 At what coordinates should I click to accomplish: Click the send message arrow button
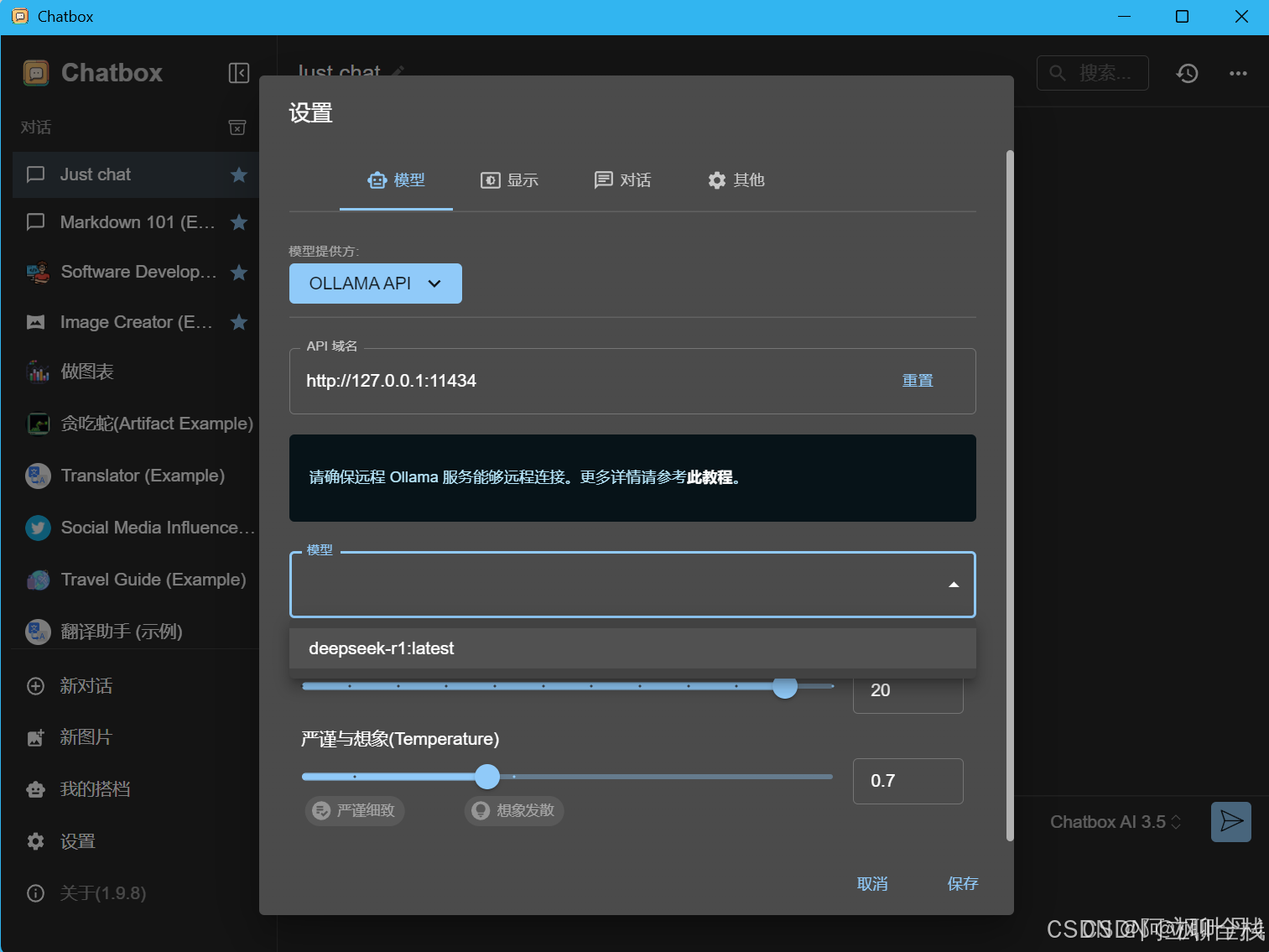click(1231, 822)
